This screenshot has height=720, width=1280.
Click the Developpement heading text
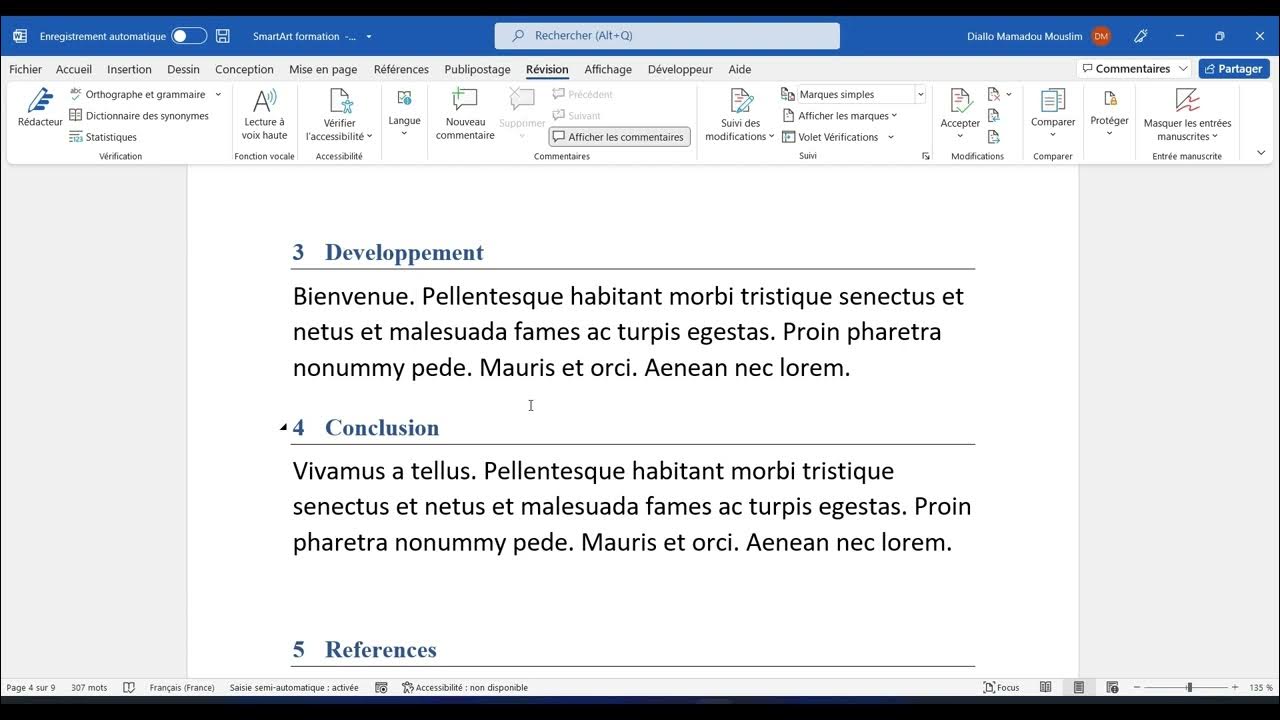[404, 253]
